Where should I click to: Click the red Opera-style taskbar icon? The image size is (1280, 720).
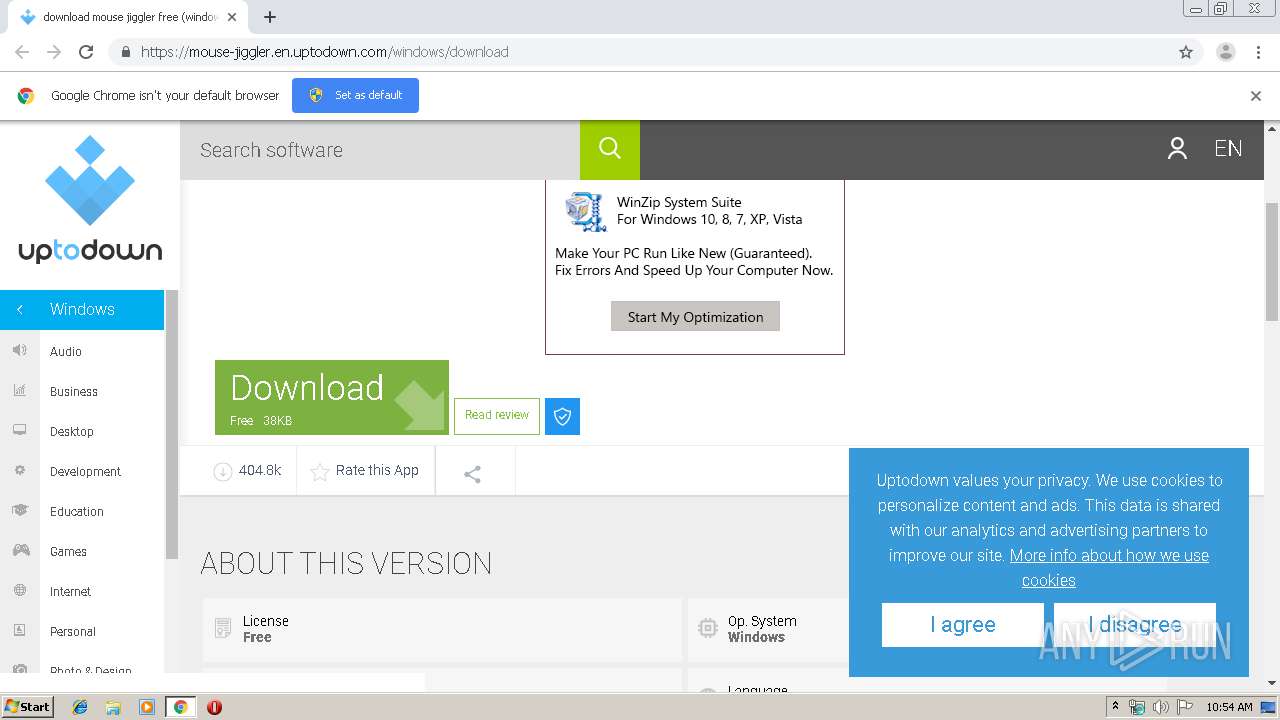214,707
